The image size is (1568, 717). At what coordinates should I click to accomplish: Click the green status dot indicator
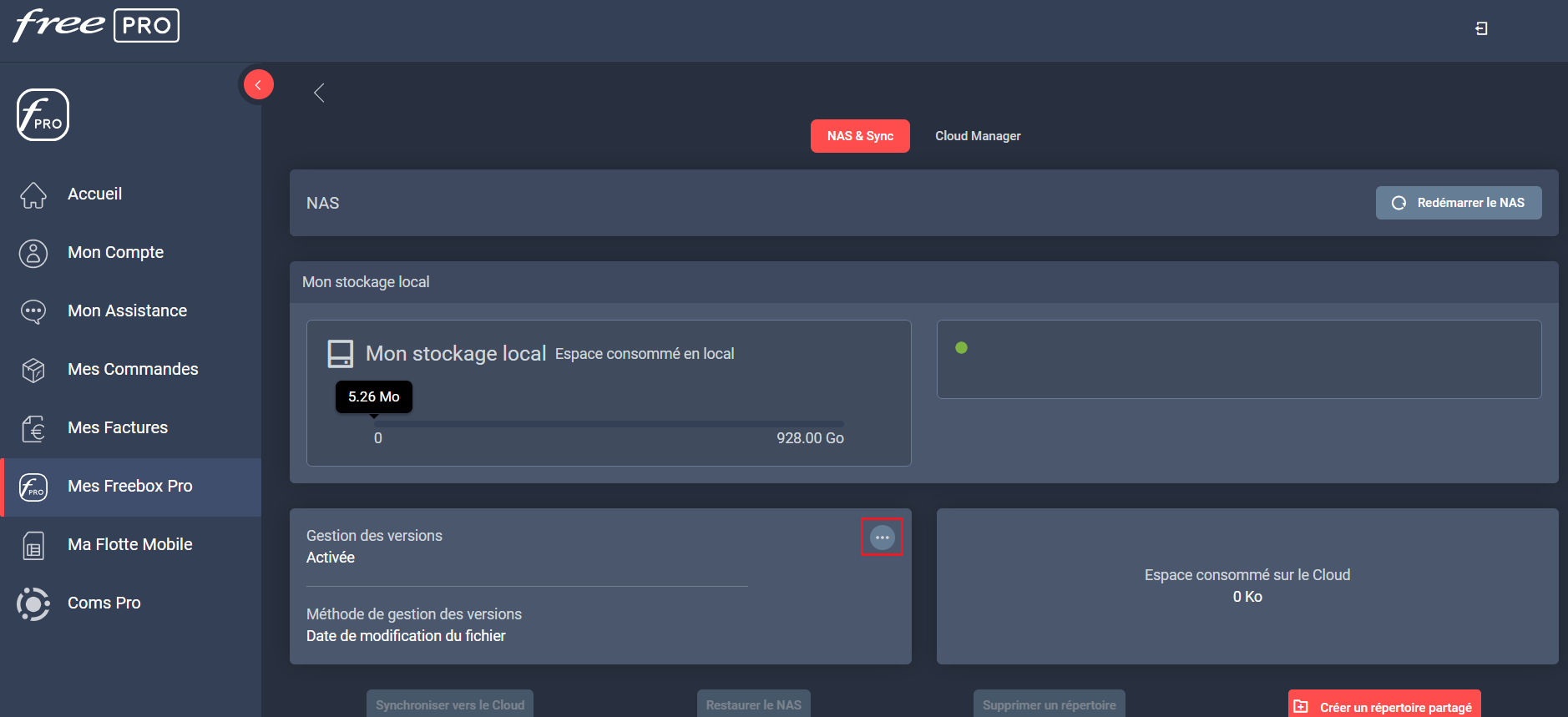[962, 348]
